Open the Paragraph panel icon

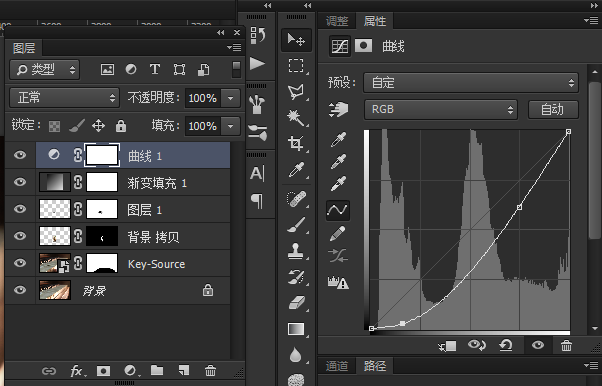[x=257, y=200]
